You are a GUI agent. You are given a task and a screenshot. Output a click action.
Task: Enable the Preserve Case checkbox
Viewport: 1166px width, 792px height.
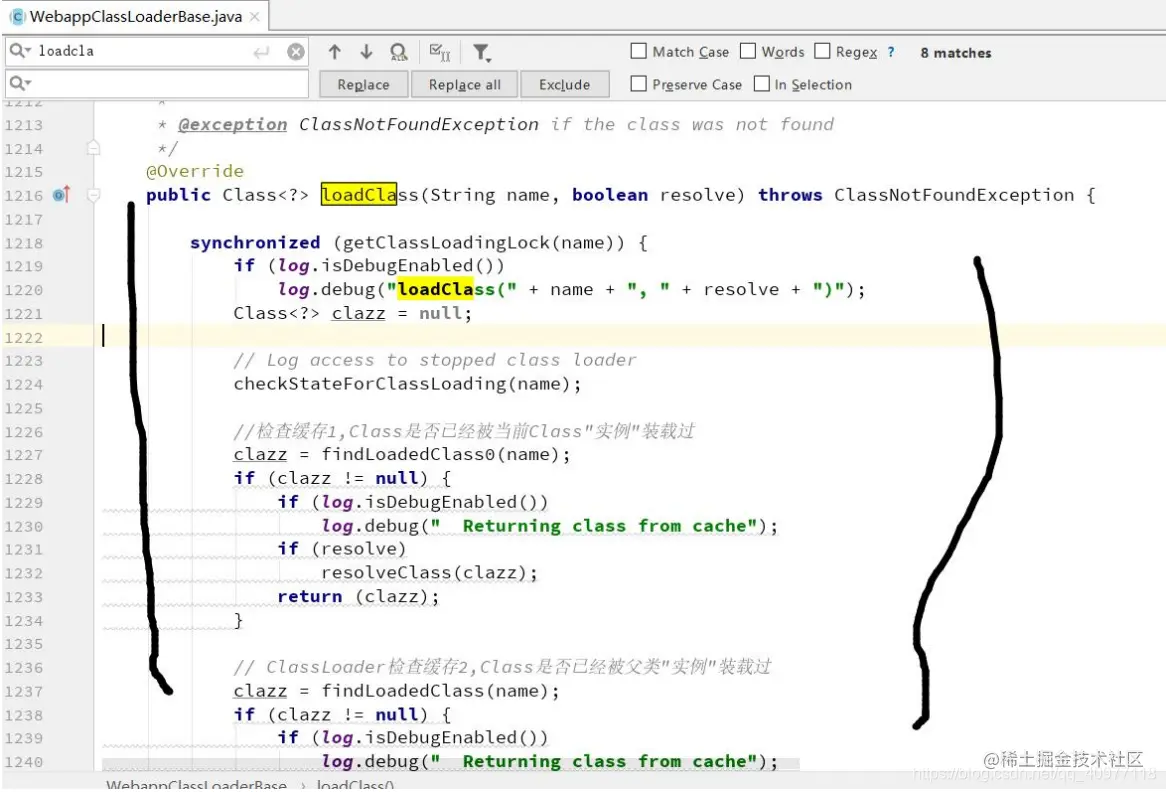click(x=638, y=83)
